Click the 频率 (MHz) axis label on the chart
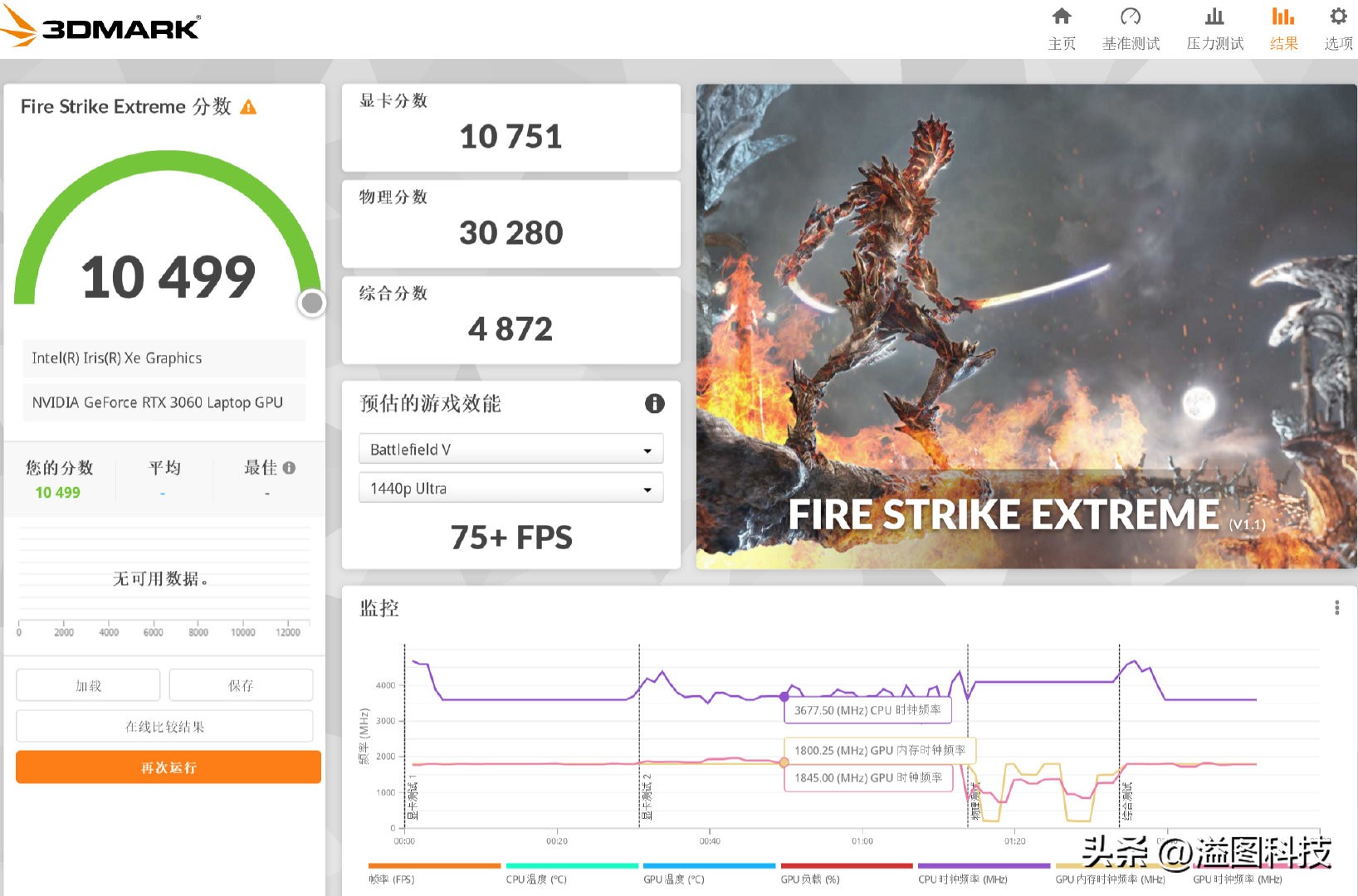This screenshot has height=896, width=1358. coord(364,736)
